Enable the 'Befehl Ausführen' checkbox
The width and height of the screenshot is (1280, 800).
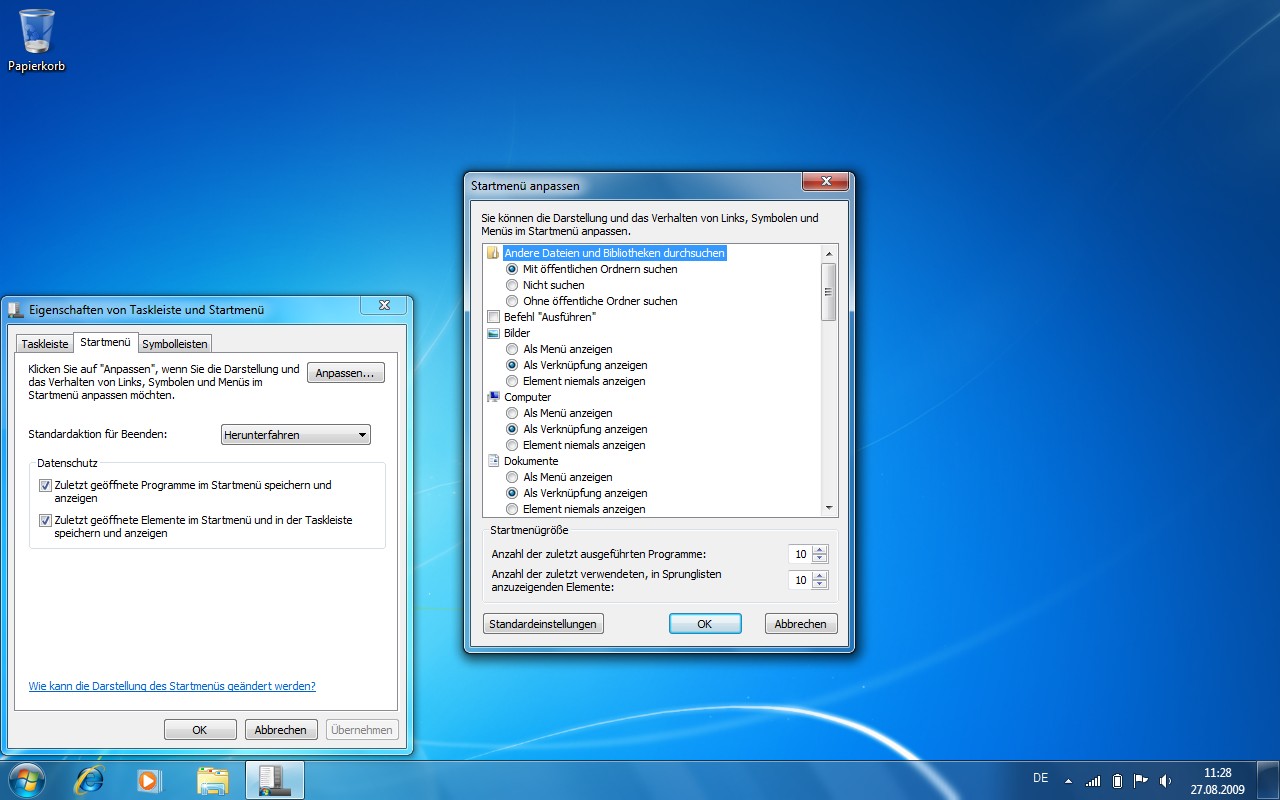pos(493,317)
